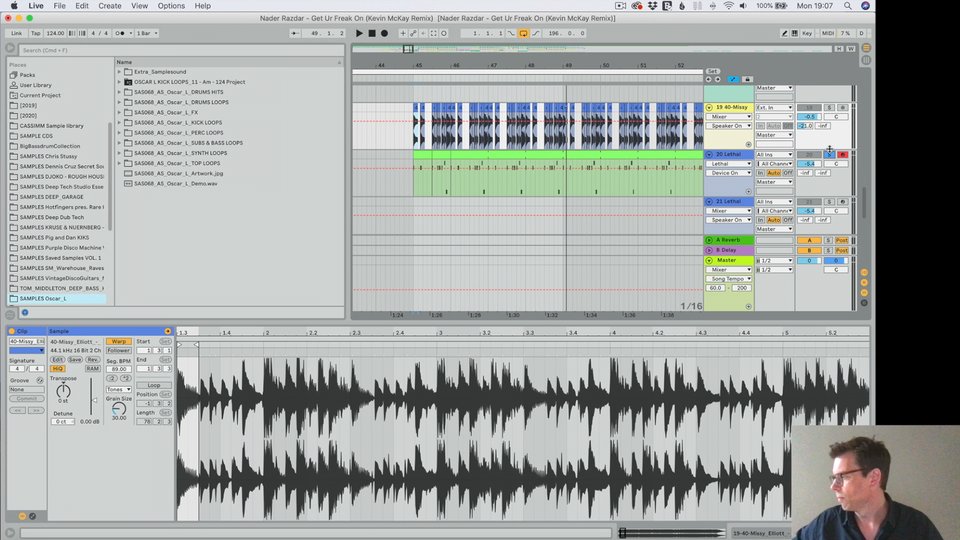
Task: Click the Loop switch in Sample box
Action: tap(154, 385)
